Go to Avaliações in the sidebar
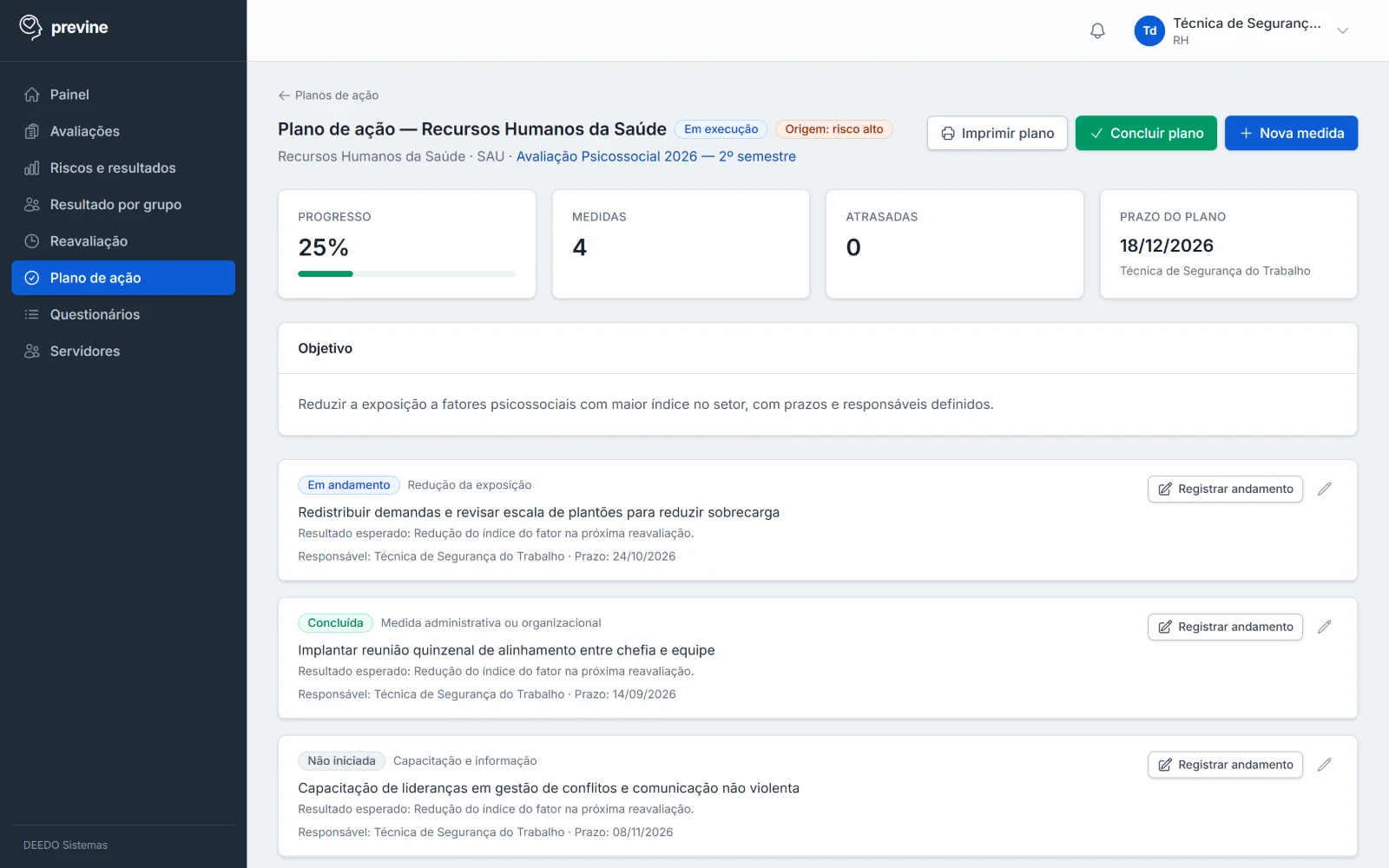This screenshot has width=1389, height=868. (123, 131)
